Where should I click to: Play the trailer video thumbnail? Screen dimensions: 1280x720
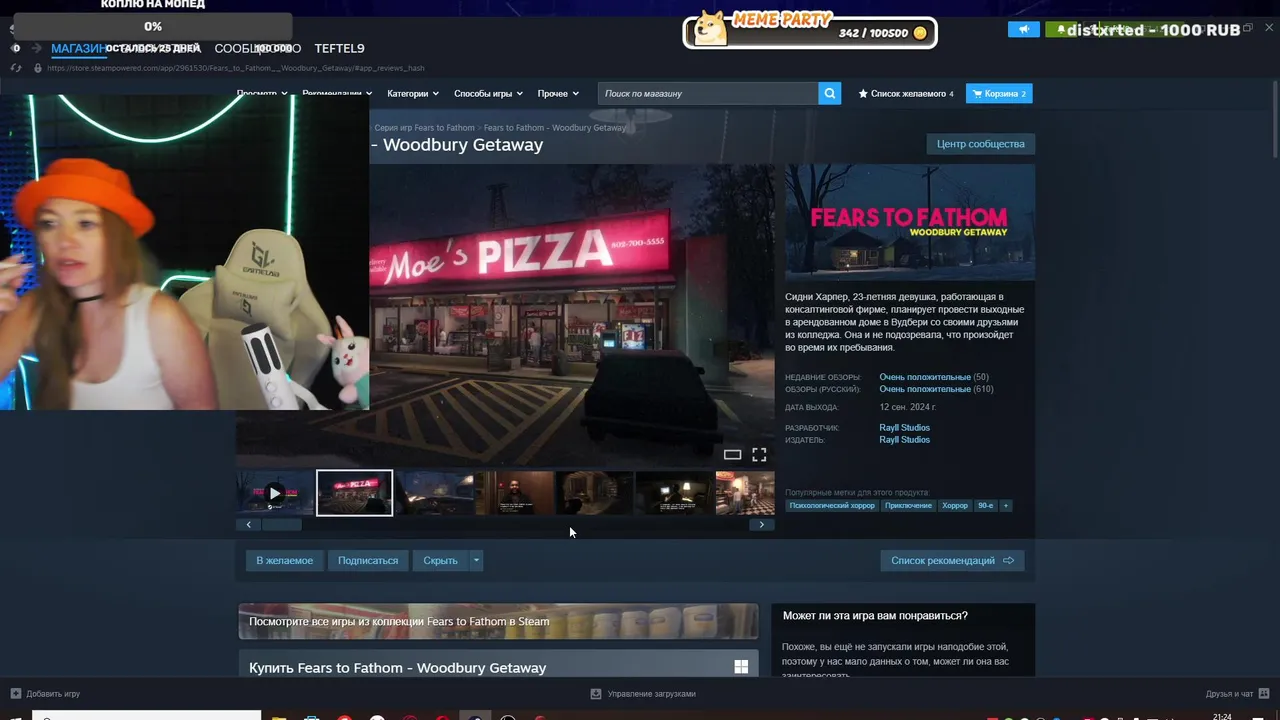(274, 493)
